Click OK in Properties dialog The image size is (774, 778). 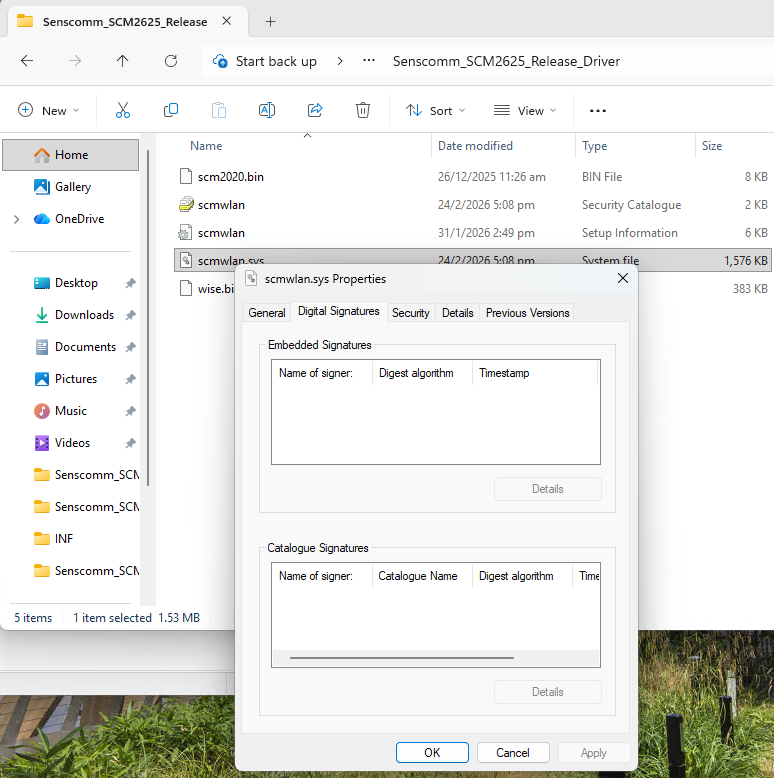(432, 752)
